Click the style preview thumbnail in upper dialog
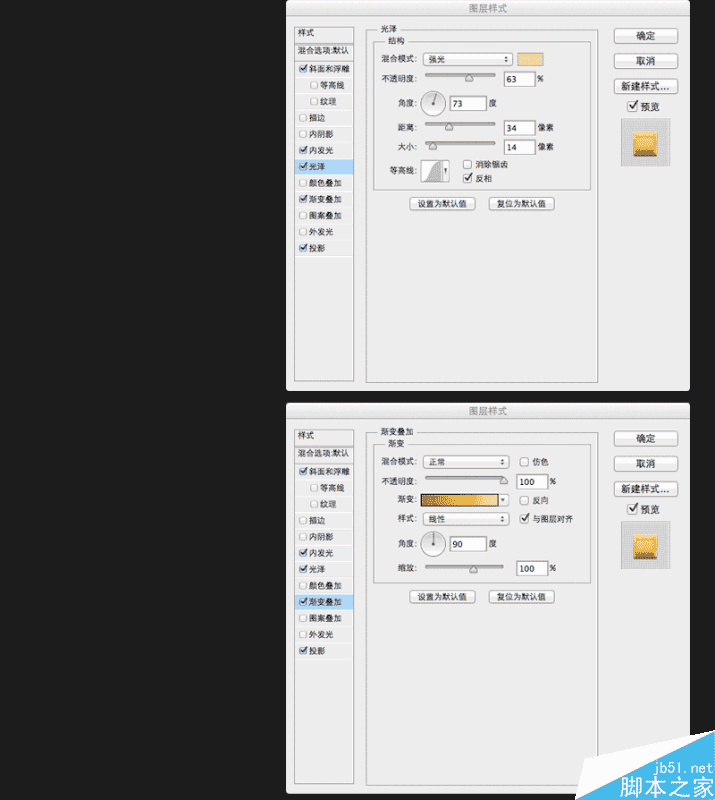Image resolution: width=715 pixels, height=800 pixels. click(x=645, y=143)
